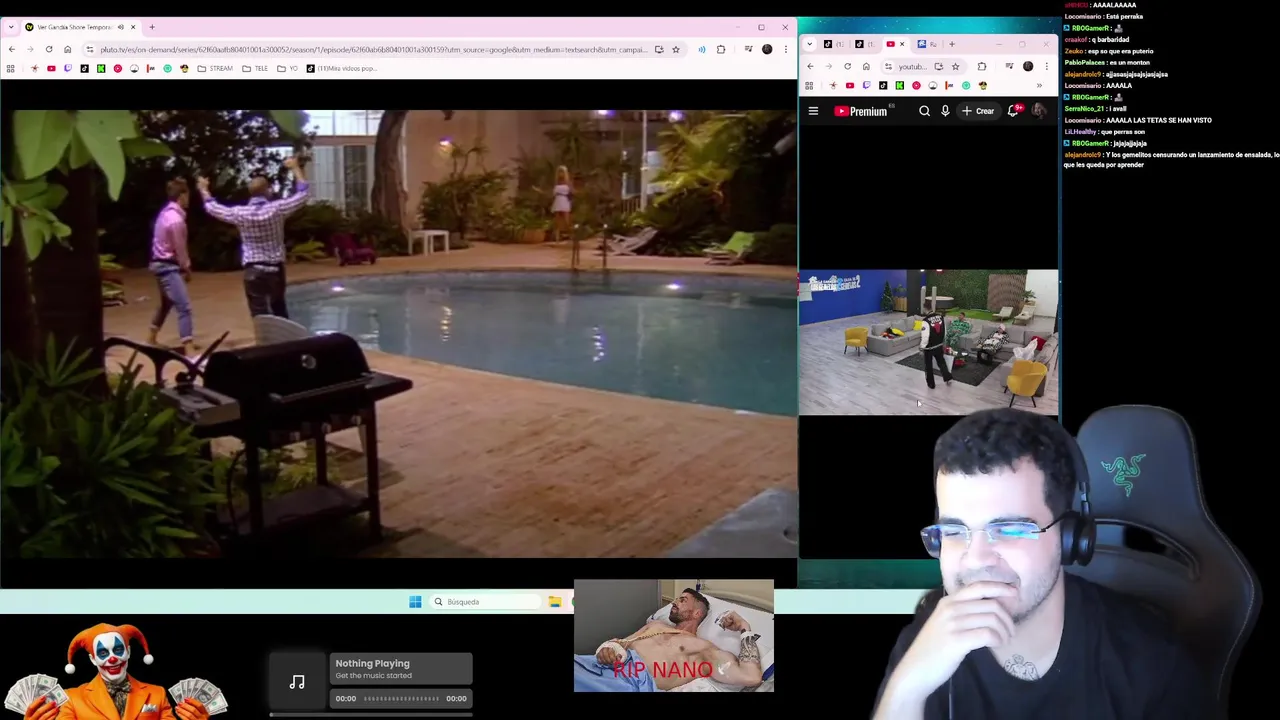Open YouTube notifications bell
1280x720 pixels.
tap(1013, 111)
